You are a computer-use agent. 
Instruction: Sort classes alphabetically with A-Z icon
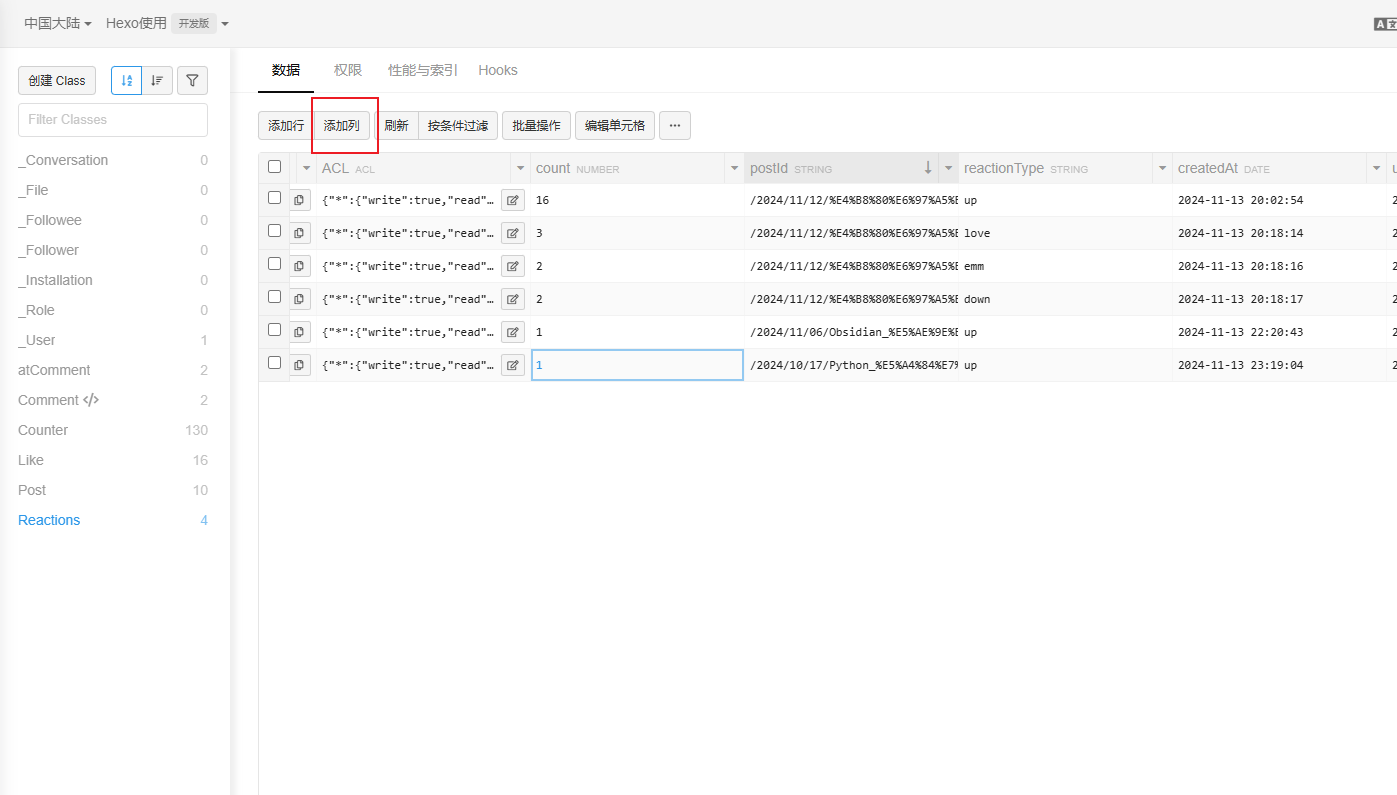[x=126, y=81]
